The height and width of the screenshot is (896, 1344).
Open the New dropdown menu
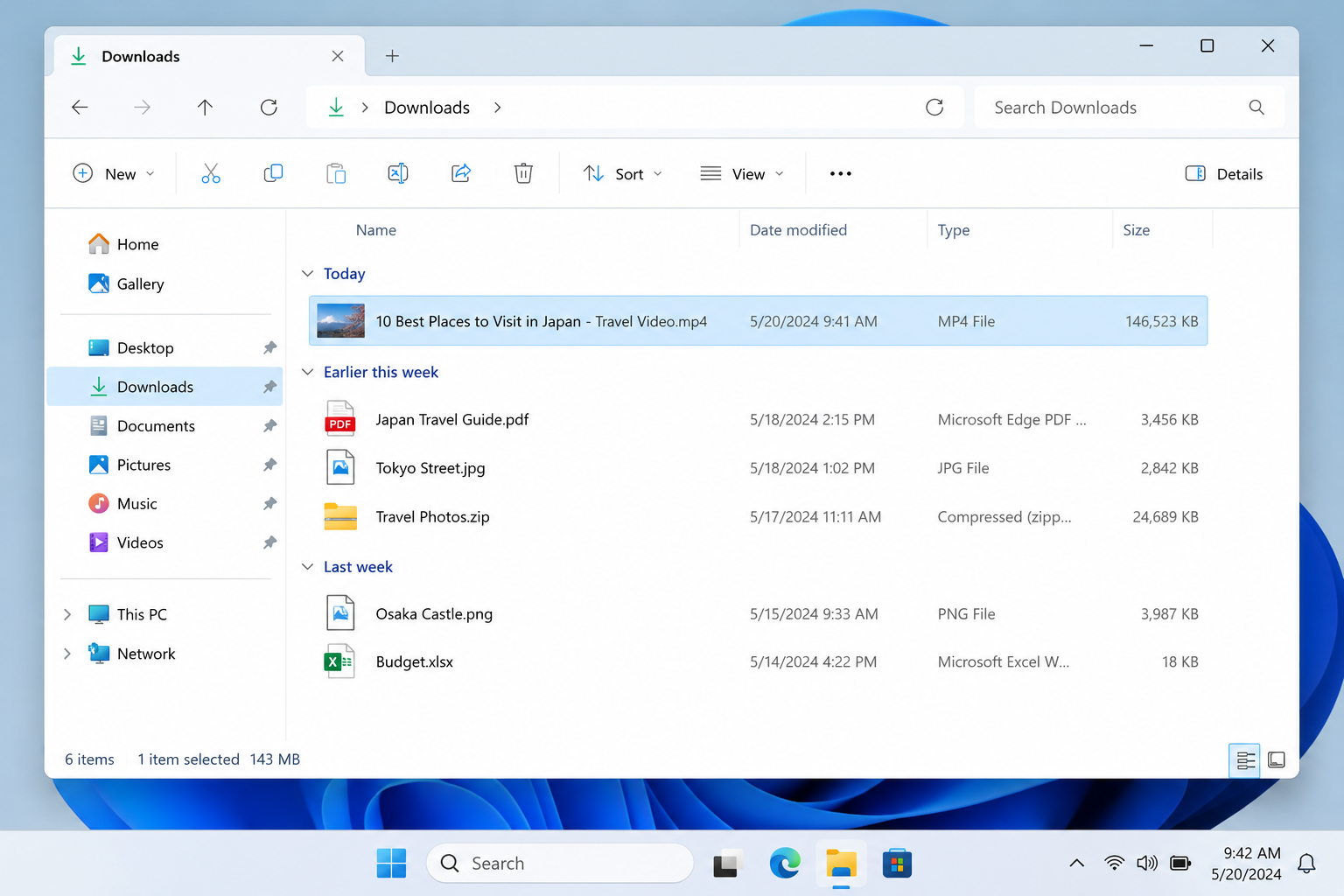pyautogui.click(x=114, y=173)
